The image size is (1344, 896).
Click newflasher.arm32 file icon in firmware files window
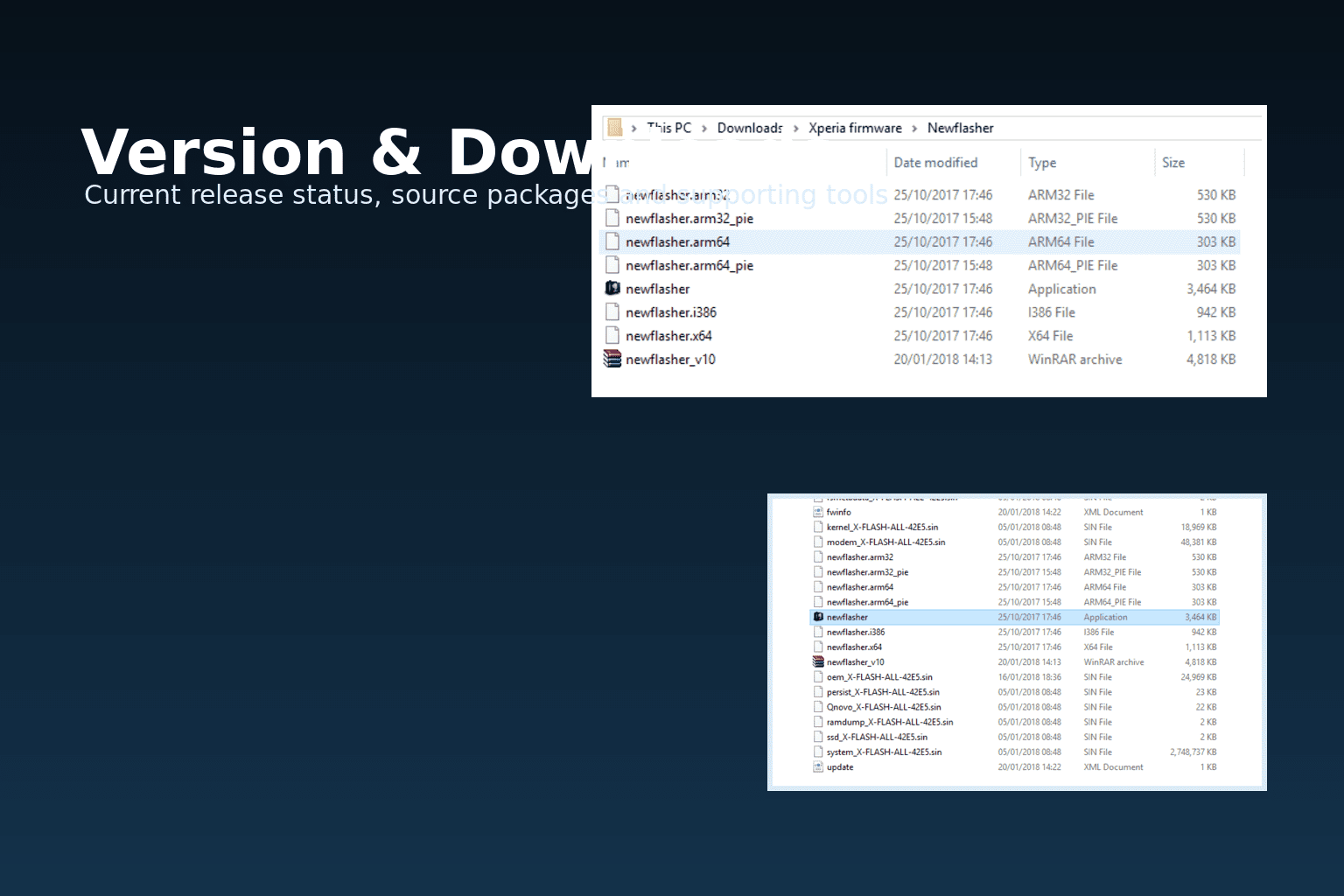point(818,556)
